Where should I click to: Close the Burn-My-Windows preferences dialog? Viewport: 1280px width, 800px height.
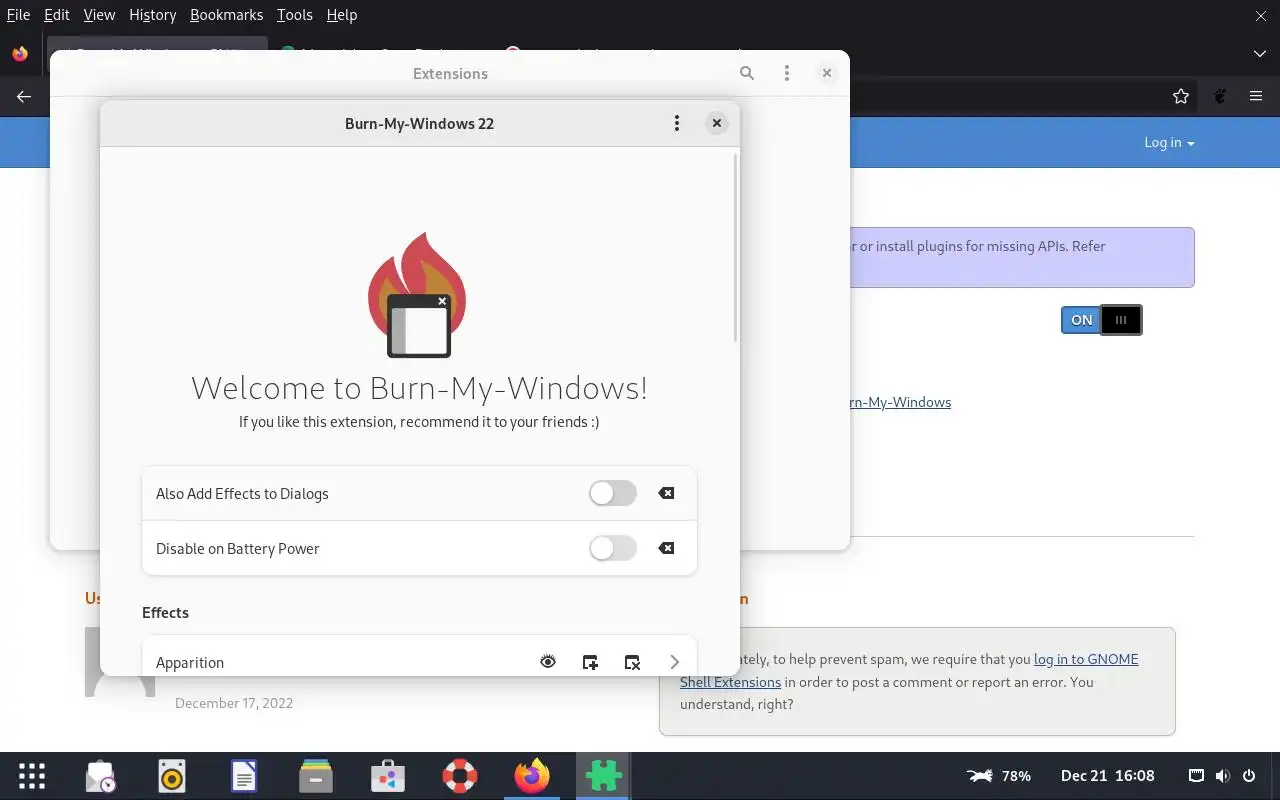[717, 123]
